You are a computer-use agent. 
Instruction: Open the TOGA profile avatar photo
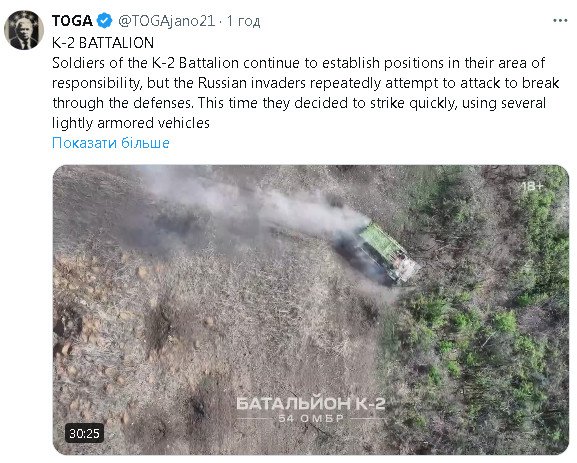[x=24, y=30]
